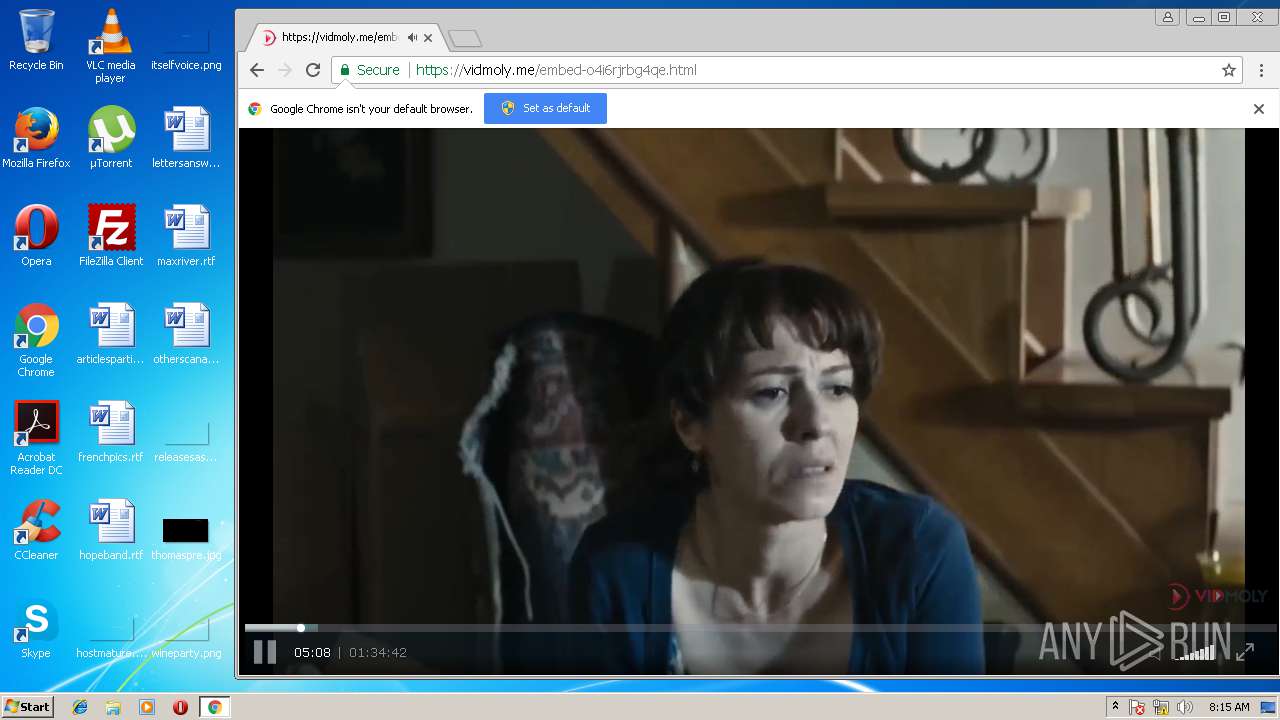View Secure site information
This screenshot has height=720, width=1280.
tap(369, 70)
